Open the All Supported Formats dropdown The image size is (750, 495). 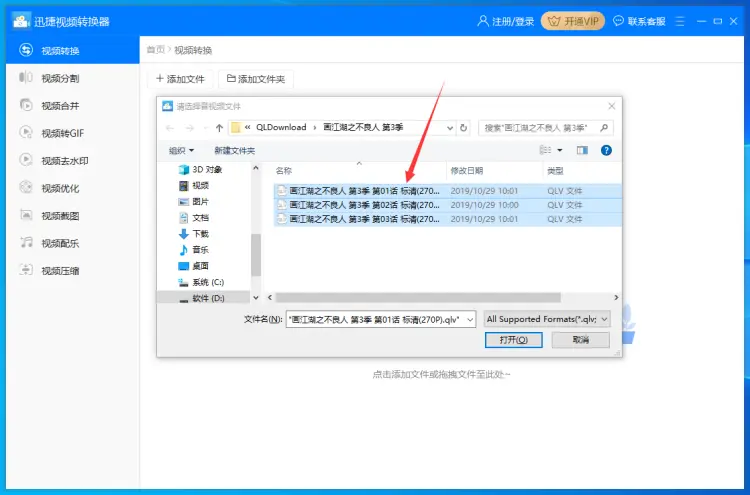coord(547,319)
